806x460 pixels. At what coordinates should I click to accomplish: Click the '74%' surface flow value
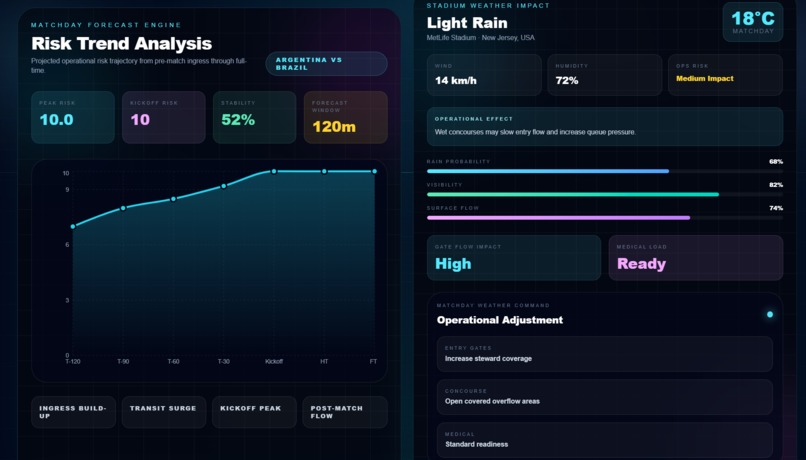point(776,208)
